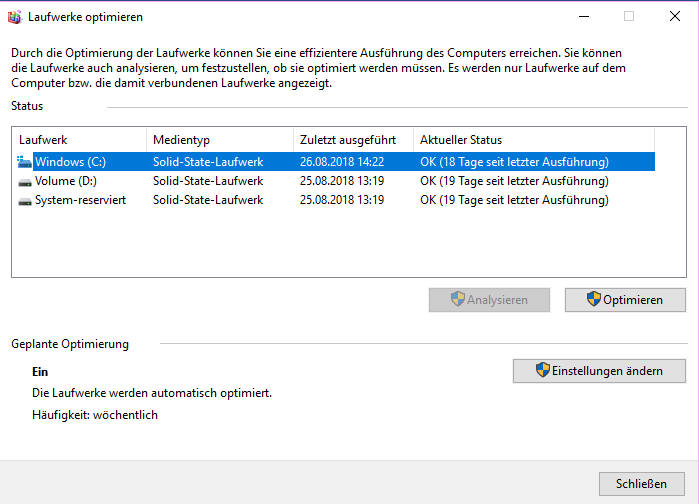Click the date 26.08.2018 14:22
699x504 pixels.
(x=342, y=162)
